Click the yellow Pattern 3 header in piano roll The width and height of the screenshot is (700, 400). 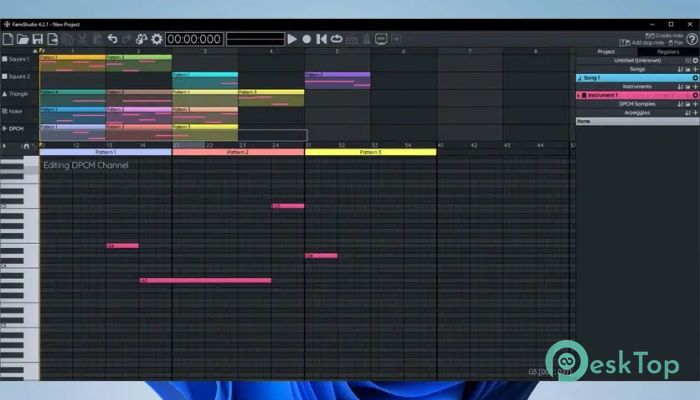[370, 152]
